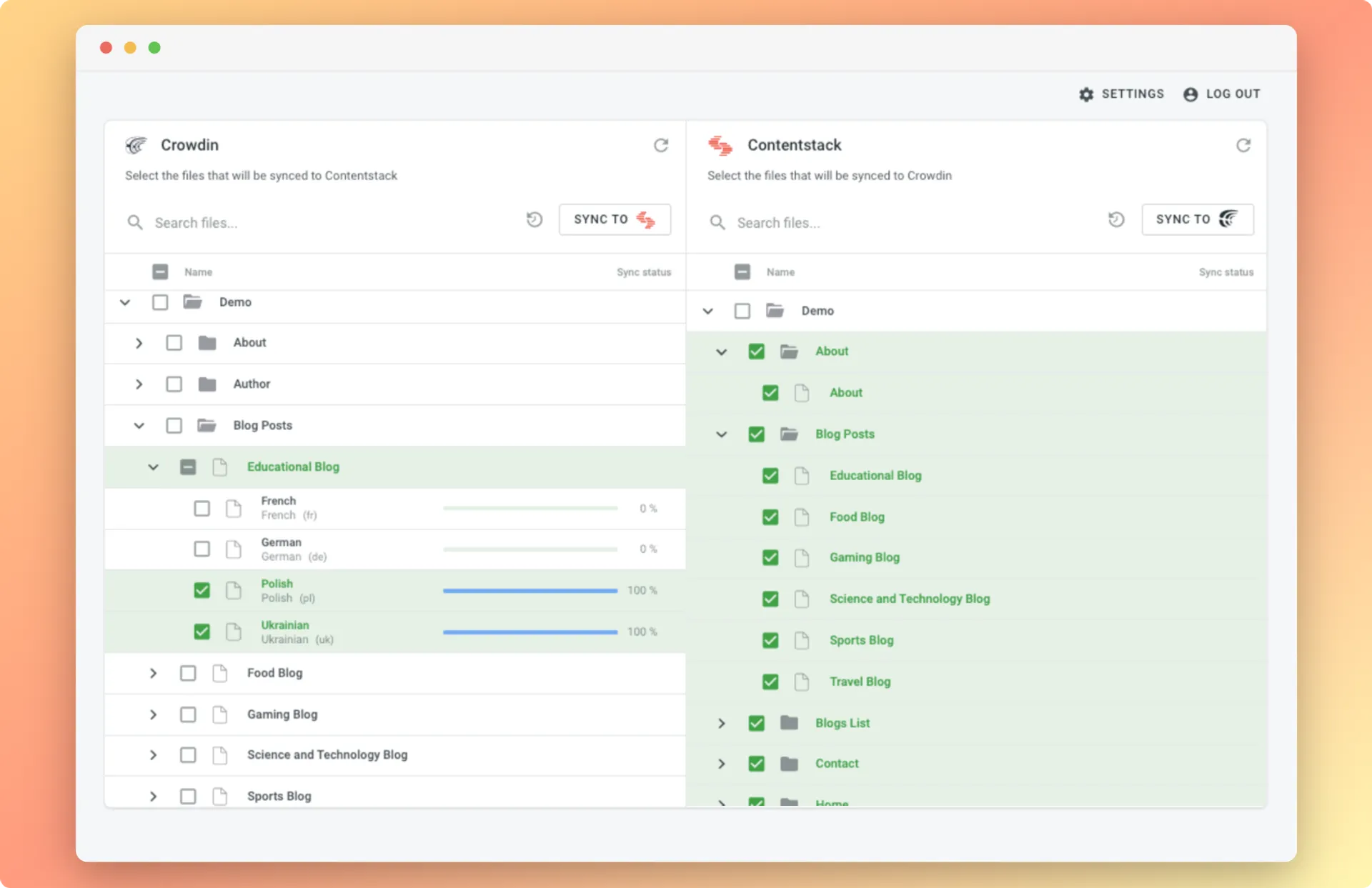The width and height of the screenshot is (1372, 888).
Task: Click the Settings gear icon
Action: (1086, 94)
